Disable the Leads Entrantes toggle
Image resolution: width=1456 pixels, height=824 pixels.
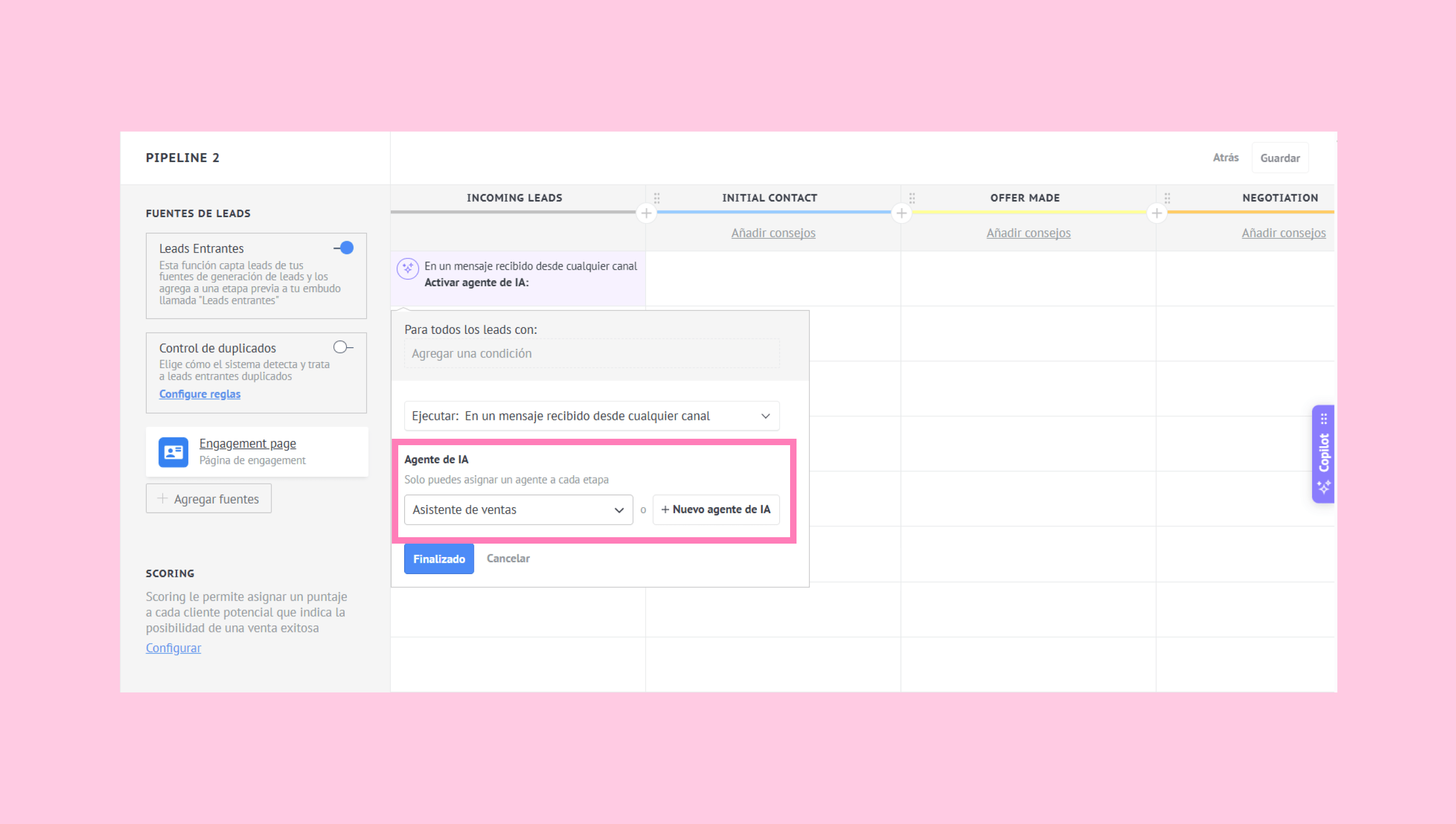click(x=344, y=248)
